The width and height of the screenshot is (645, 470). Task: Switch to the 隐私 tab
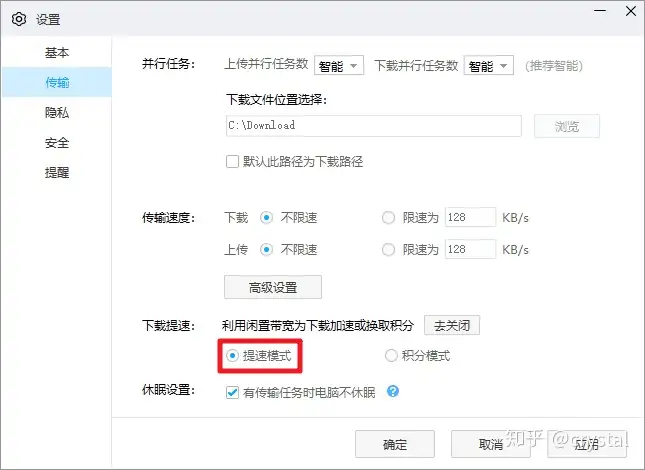click(x=57, y=112)
